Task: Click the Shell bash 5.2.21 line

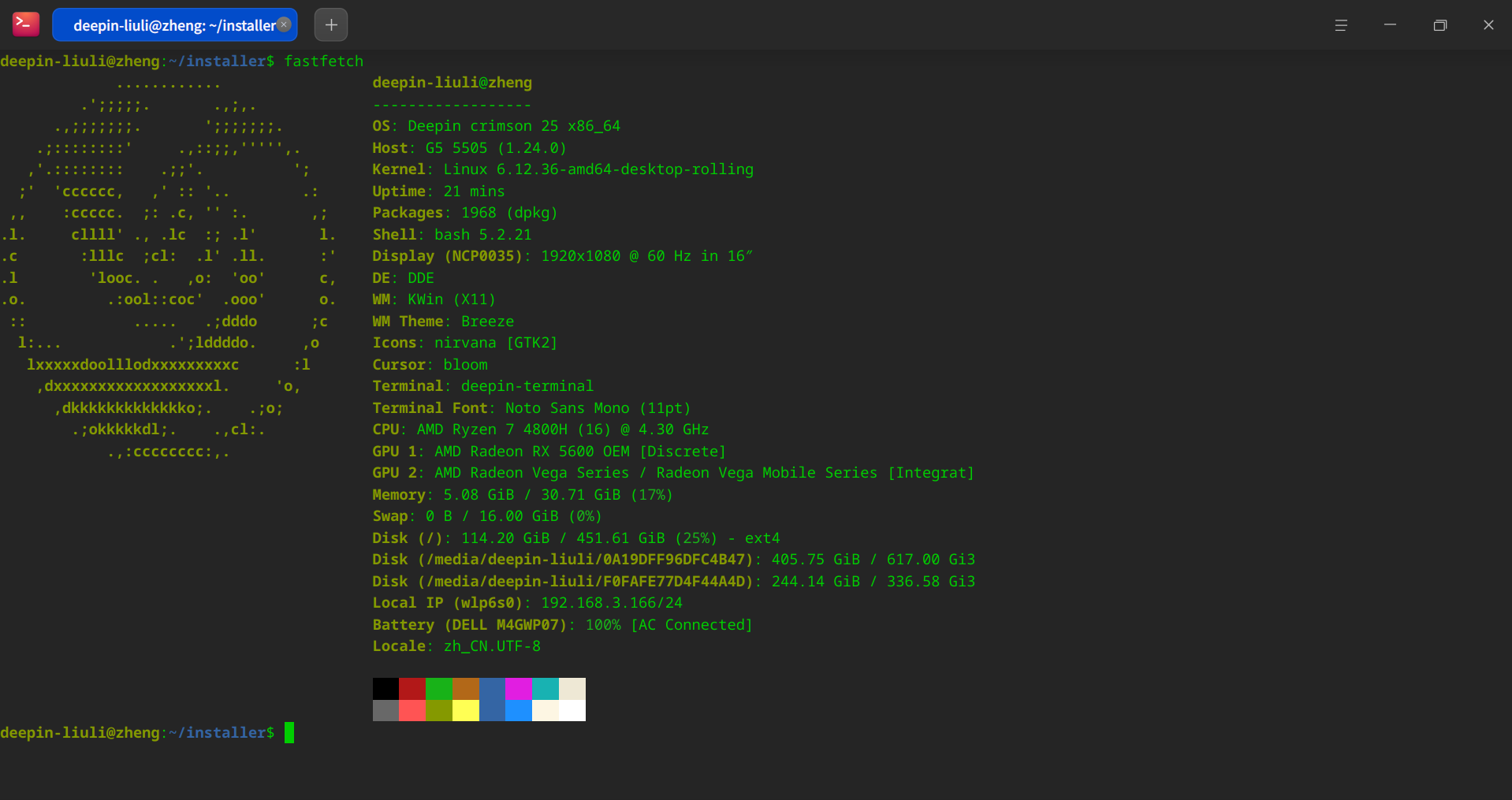Action: [x=452, y=235]
